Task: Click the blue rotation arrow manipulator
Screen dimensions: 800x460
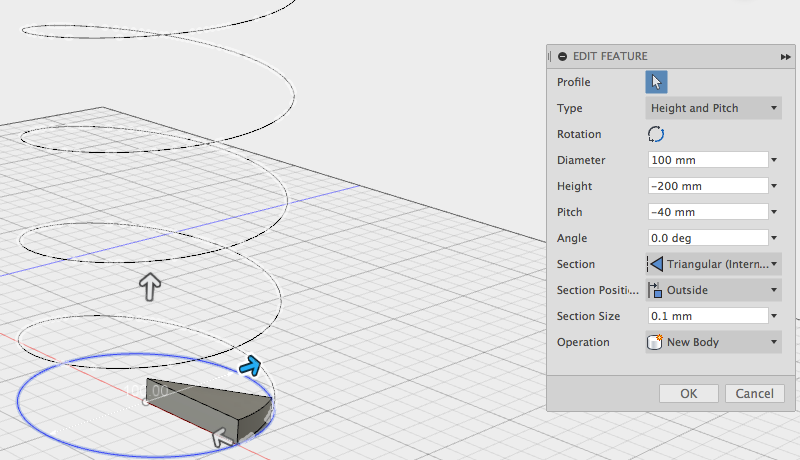Action: point(250,366)
